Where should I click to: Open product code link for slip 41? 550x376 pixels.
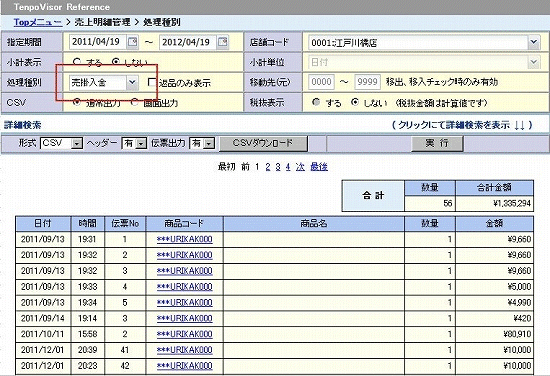185,350
